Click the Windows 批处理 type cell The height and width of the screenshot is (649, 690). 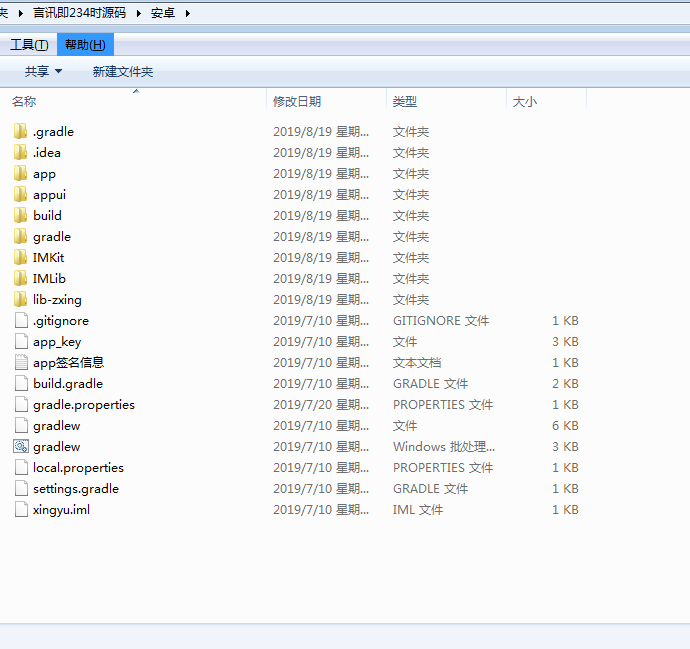444,447
